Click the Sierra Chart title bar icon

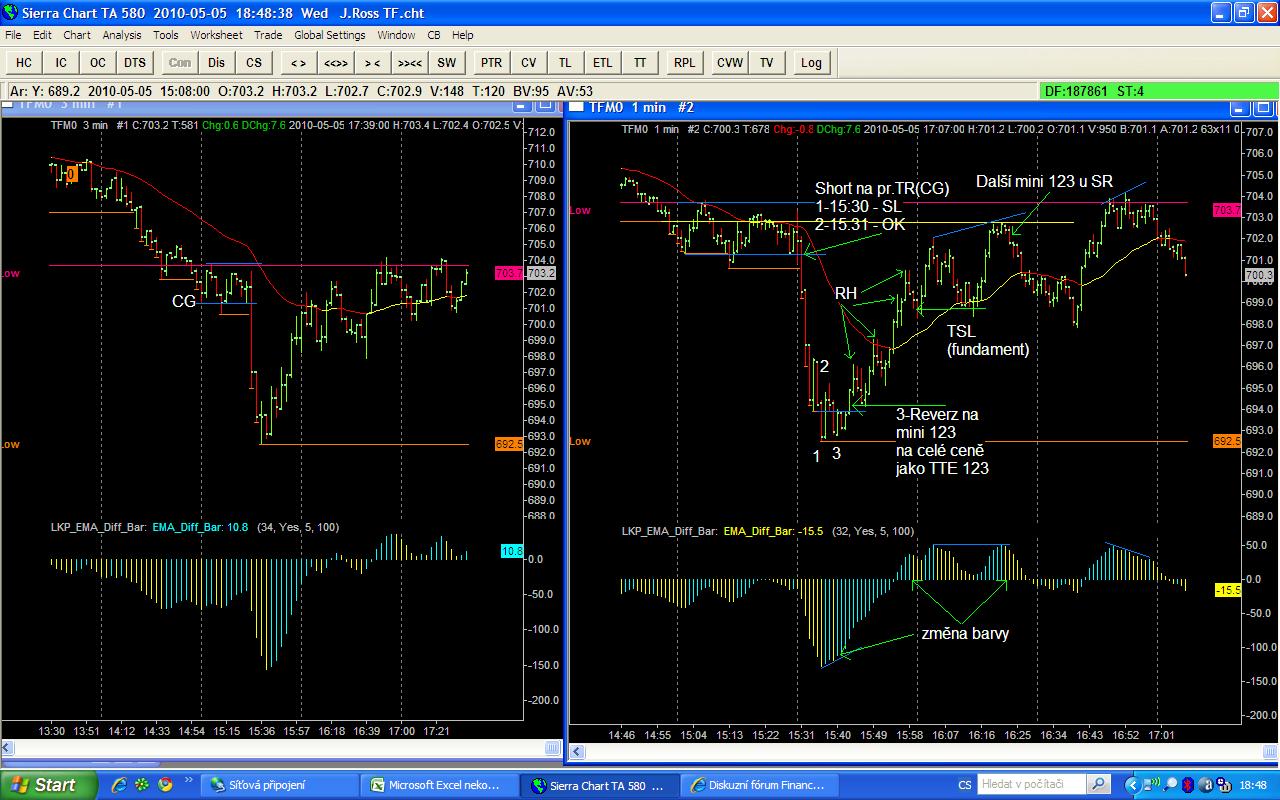pos(12,13)
